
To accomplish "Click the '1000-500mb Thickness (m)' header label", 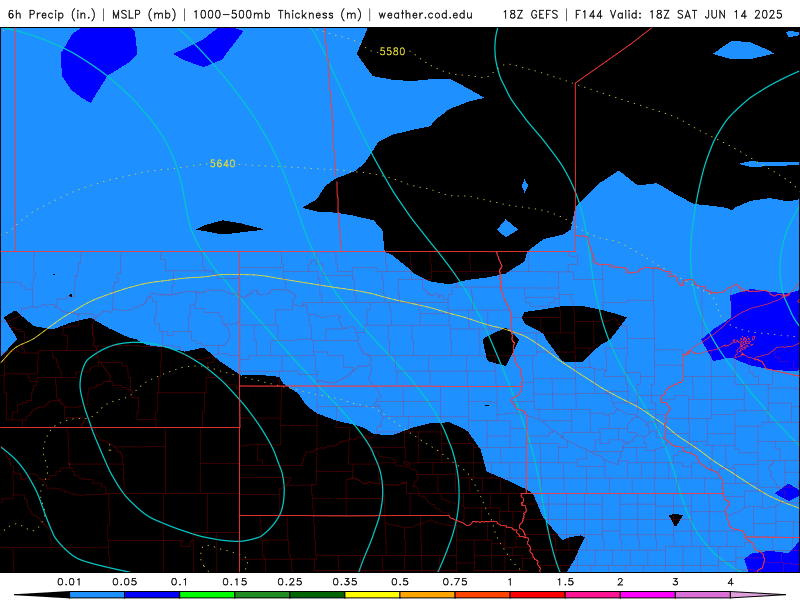I will [277, 14].
